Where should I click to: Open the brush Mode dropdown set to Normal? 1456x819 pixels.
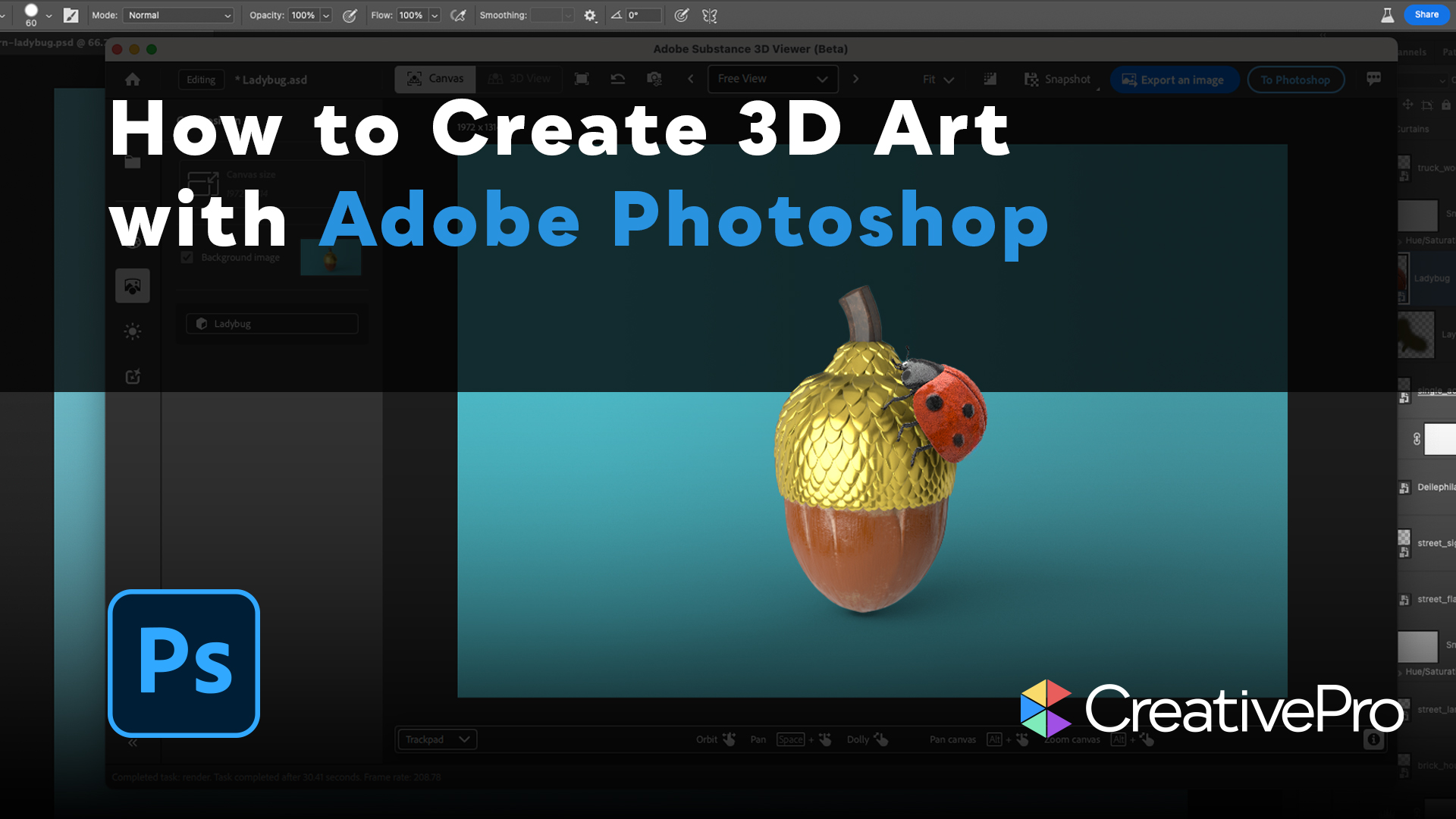click(x=179, y=15)
